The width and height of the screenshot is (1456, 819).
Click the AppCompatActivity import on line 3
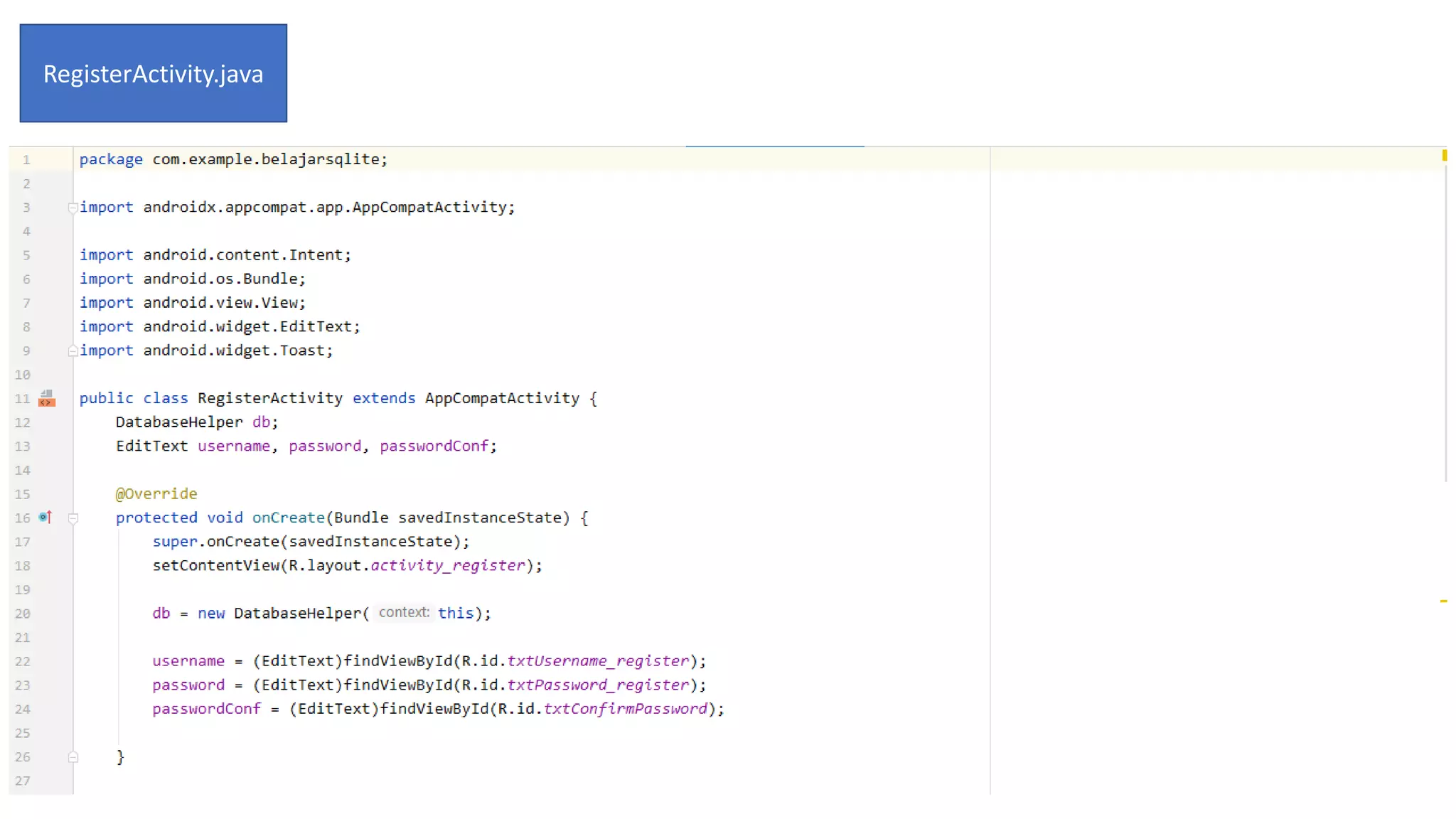(x=297, y=207)
